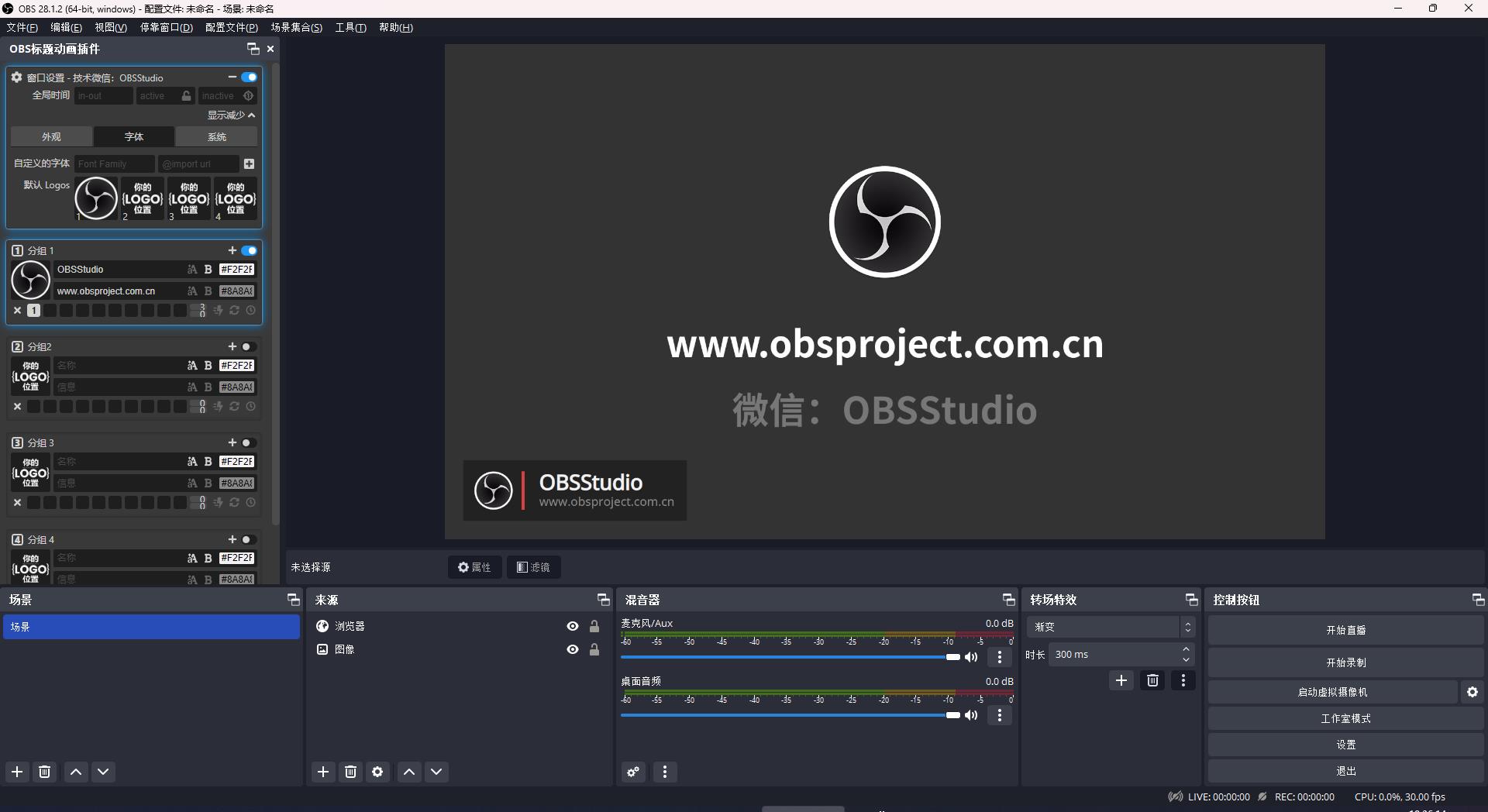
Task: Select the 场景 item in the scenes list
Action: point(151,627)
